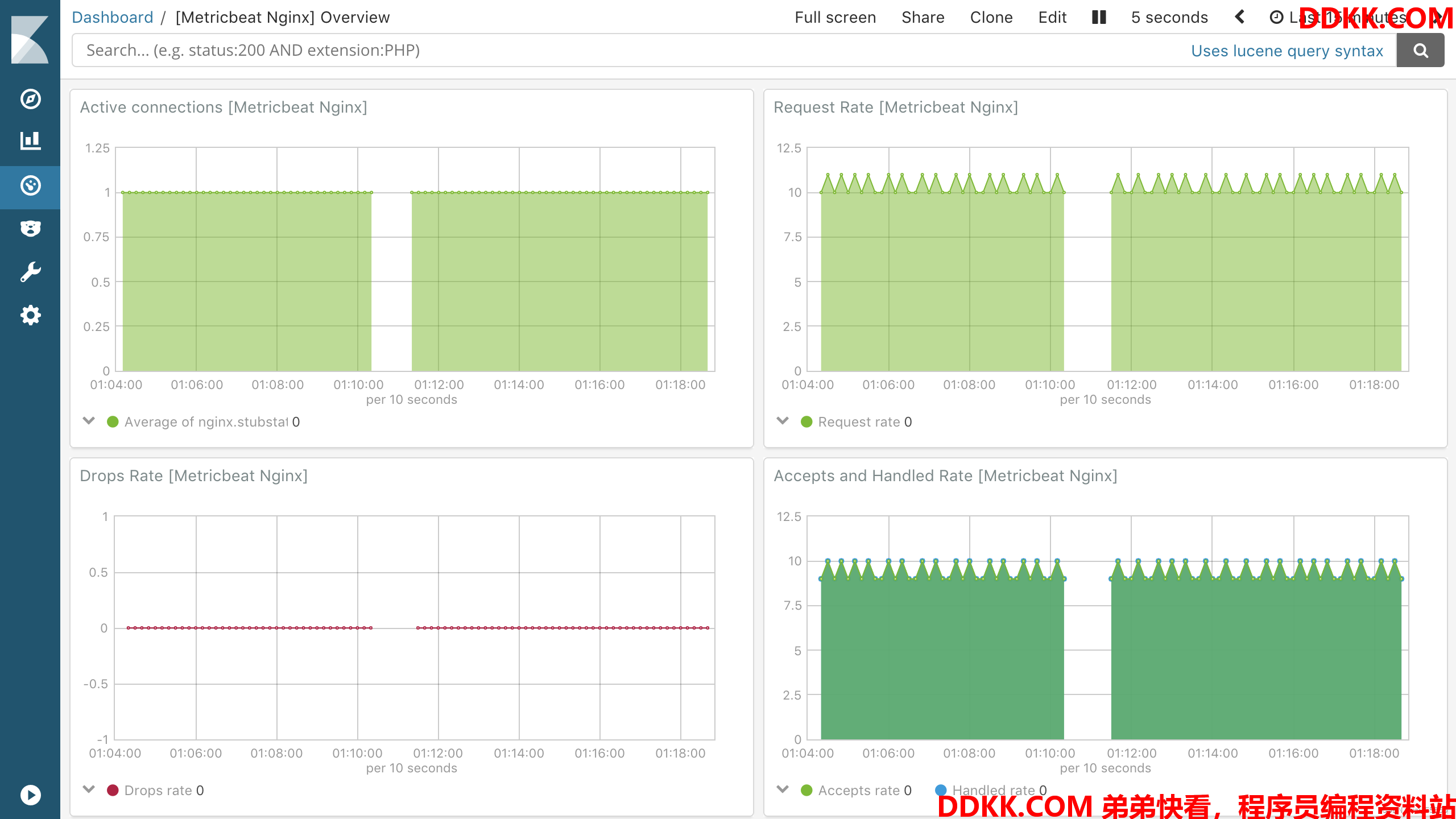Open the Management gear icon
The image size is (1456, 819).
point(30,315)
